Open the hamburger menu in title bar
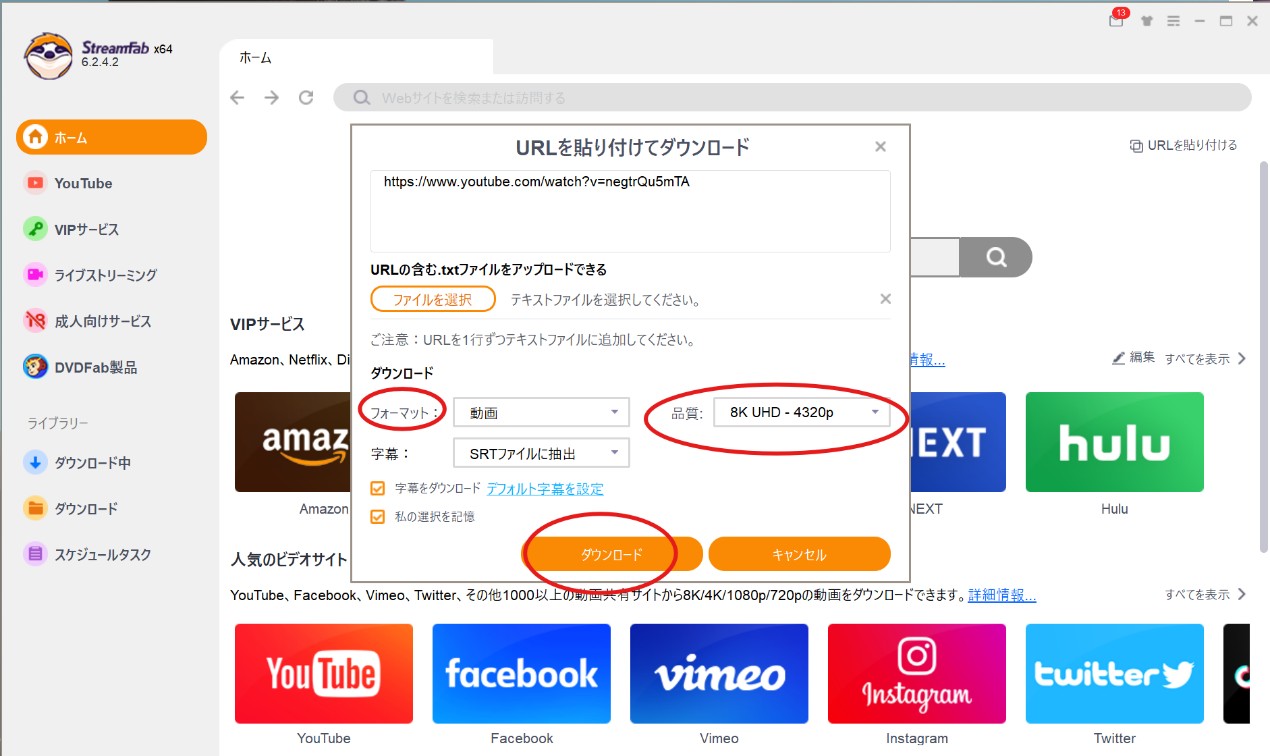This screenshot has height=756, width=1270. (1173, 20)
